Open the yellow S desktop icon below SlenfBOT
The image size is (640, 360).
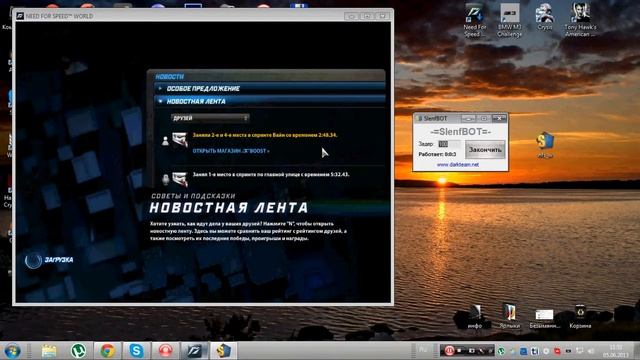click(x=545, y=145)
